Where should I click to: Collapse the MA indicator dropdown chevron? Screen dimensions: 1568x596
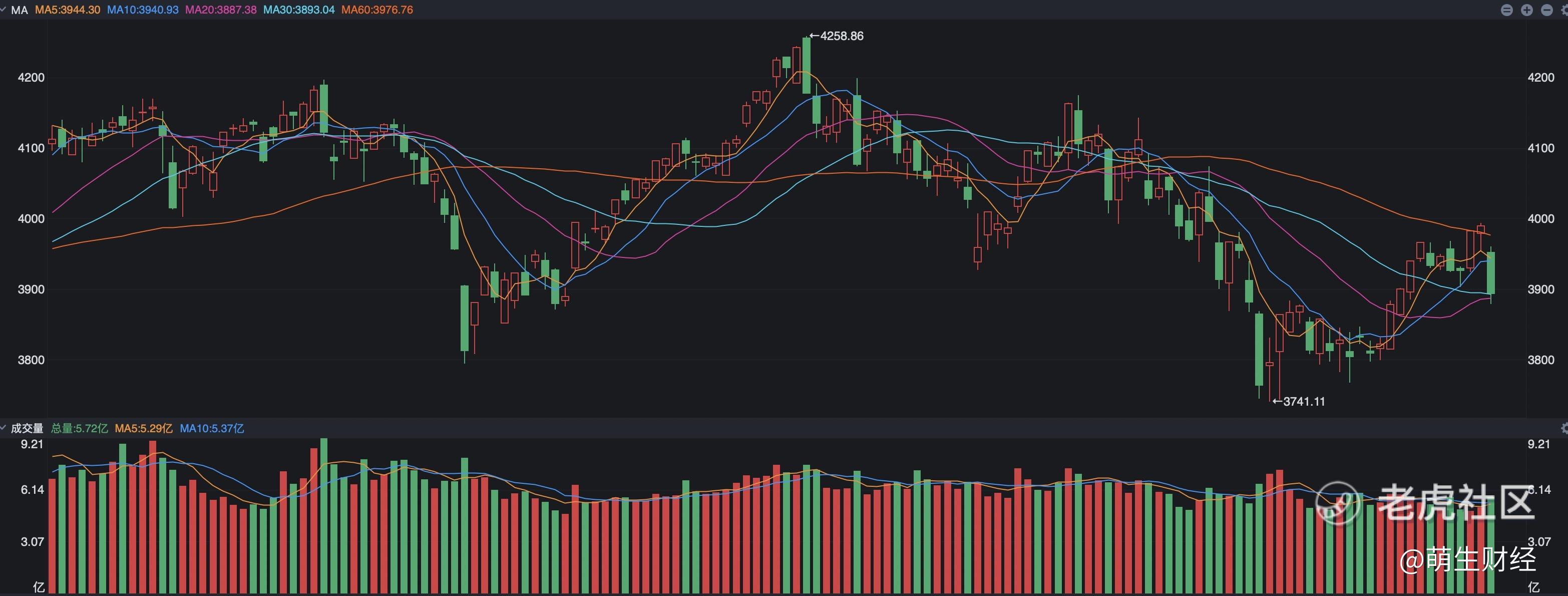click(x=3, y=10)
